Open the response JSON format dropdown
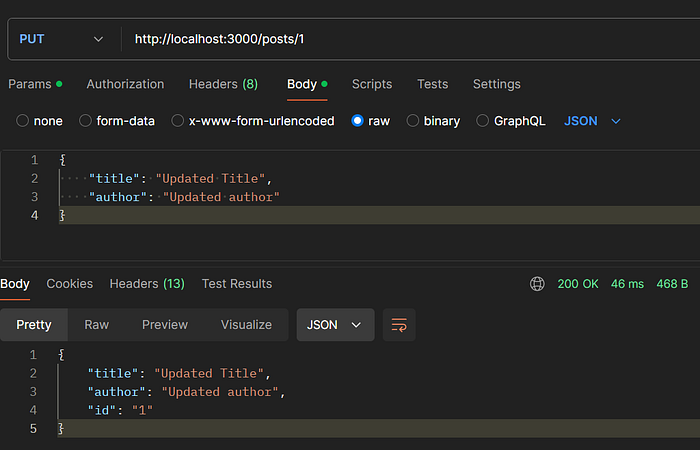 click(335, 325)
